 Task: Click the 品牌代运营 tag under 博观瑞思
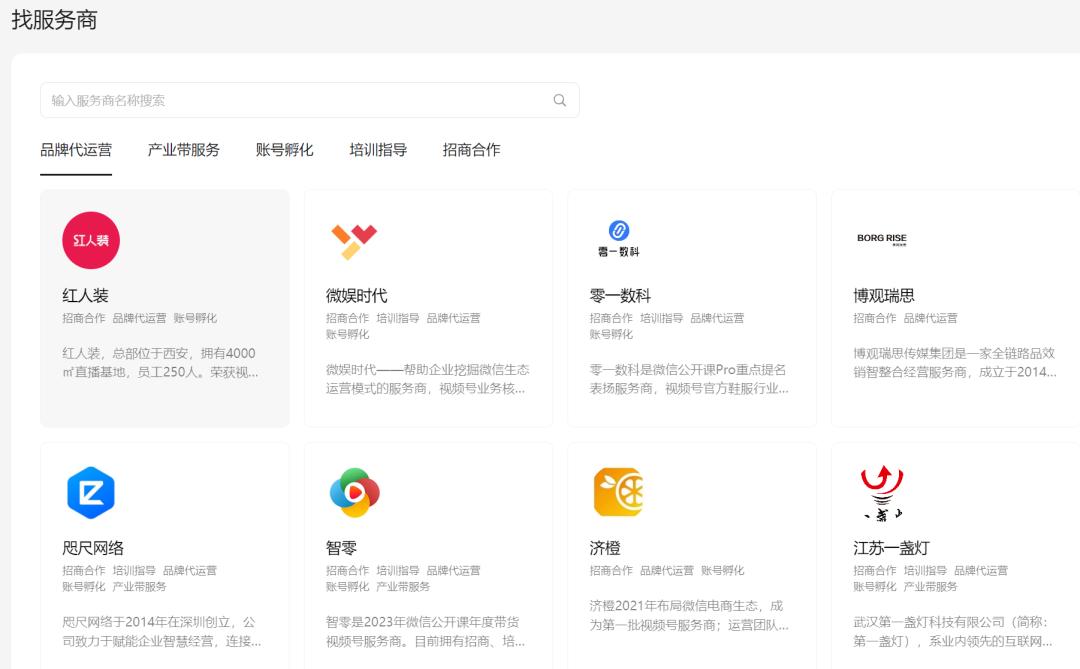click(931, 318)
